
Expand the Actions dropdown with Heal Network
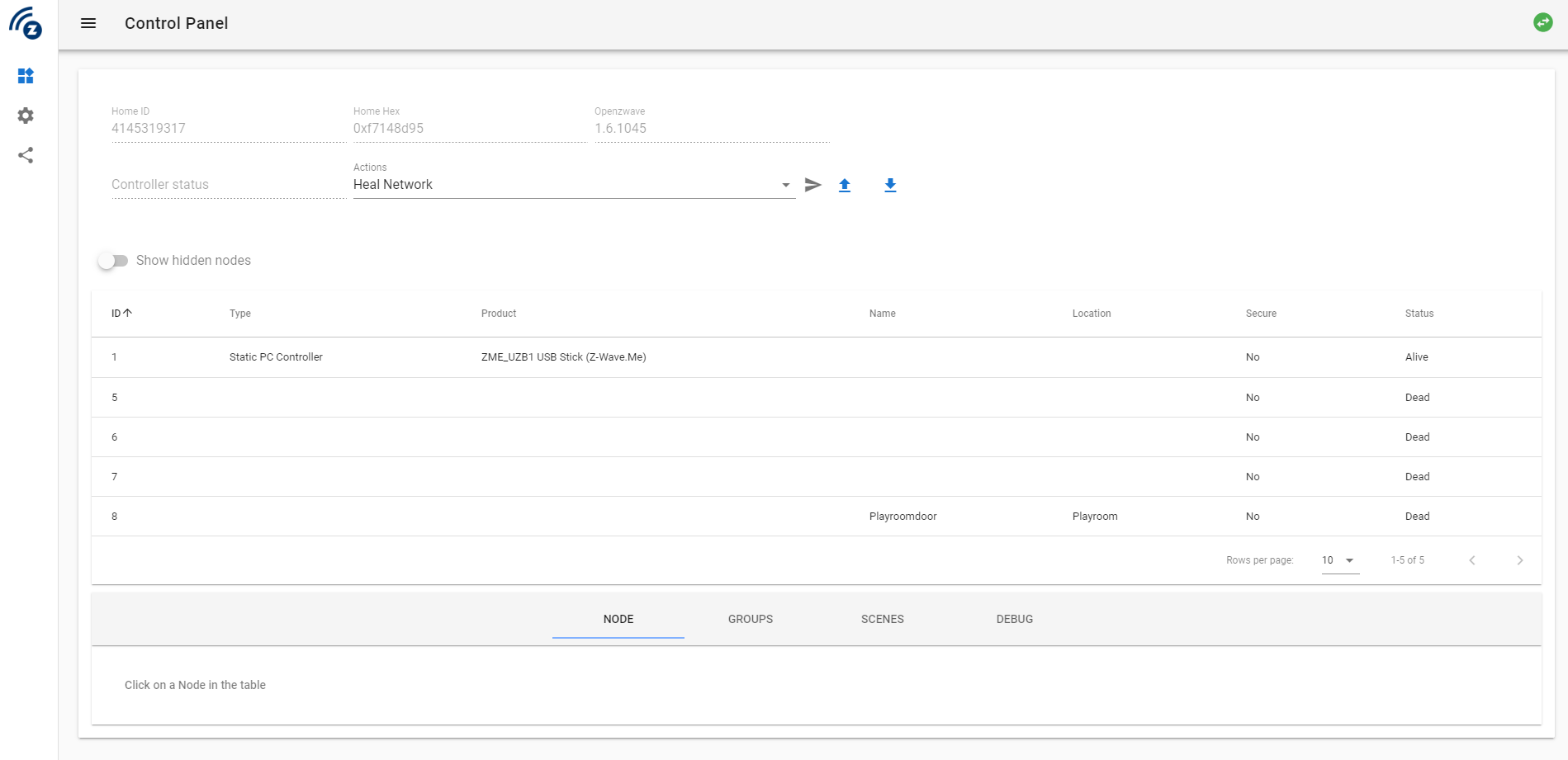(x=574, y=185)
